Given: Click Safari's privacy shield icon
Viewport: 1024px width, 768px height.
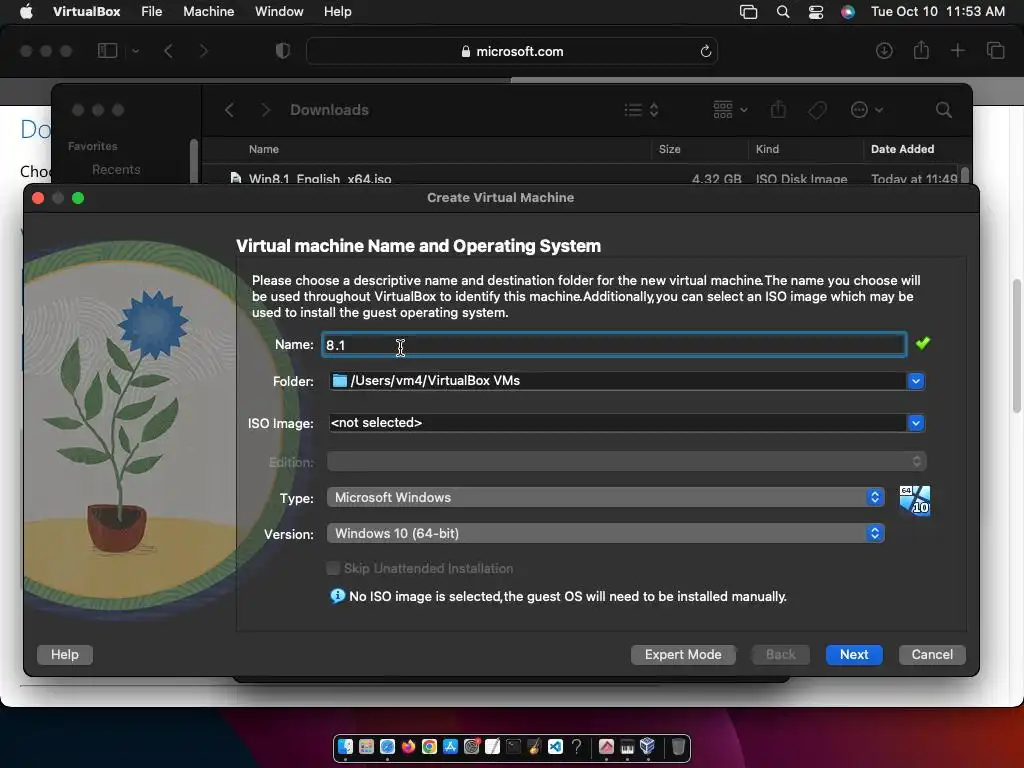Looking at the screenshot, I should coord(283,51).
